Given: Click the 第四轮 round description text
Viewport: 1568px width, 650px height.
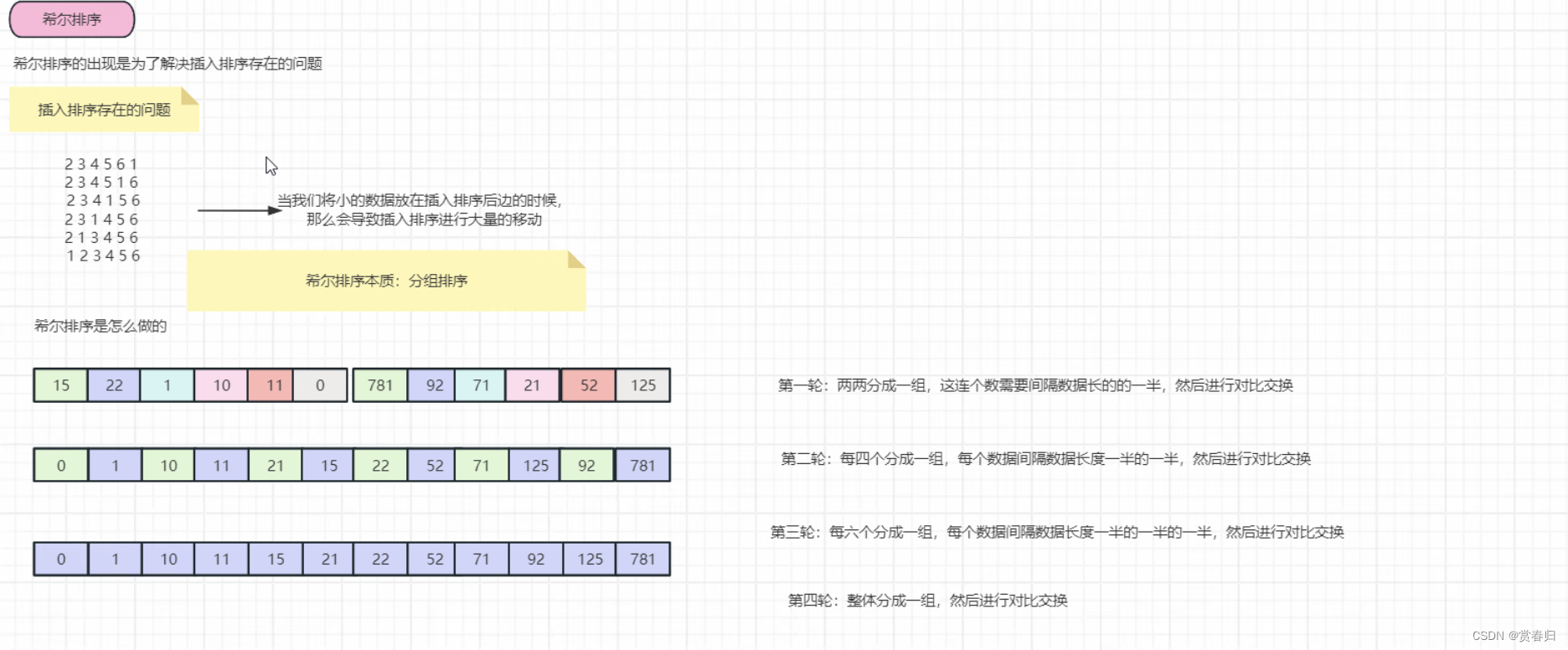Looking at the screenshot, I should (928, 601).
